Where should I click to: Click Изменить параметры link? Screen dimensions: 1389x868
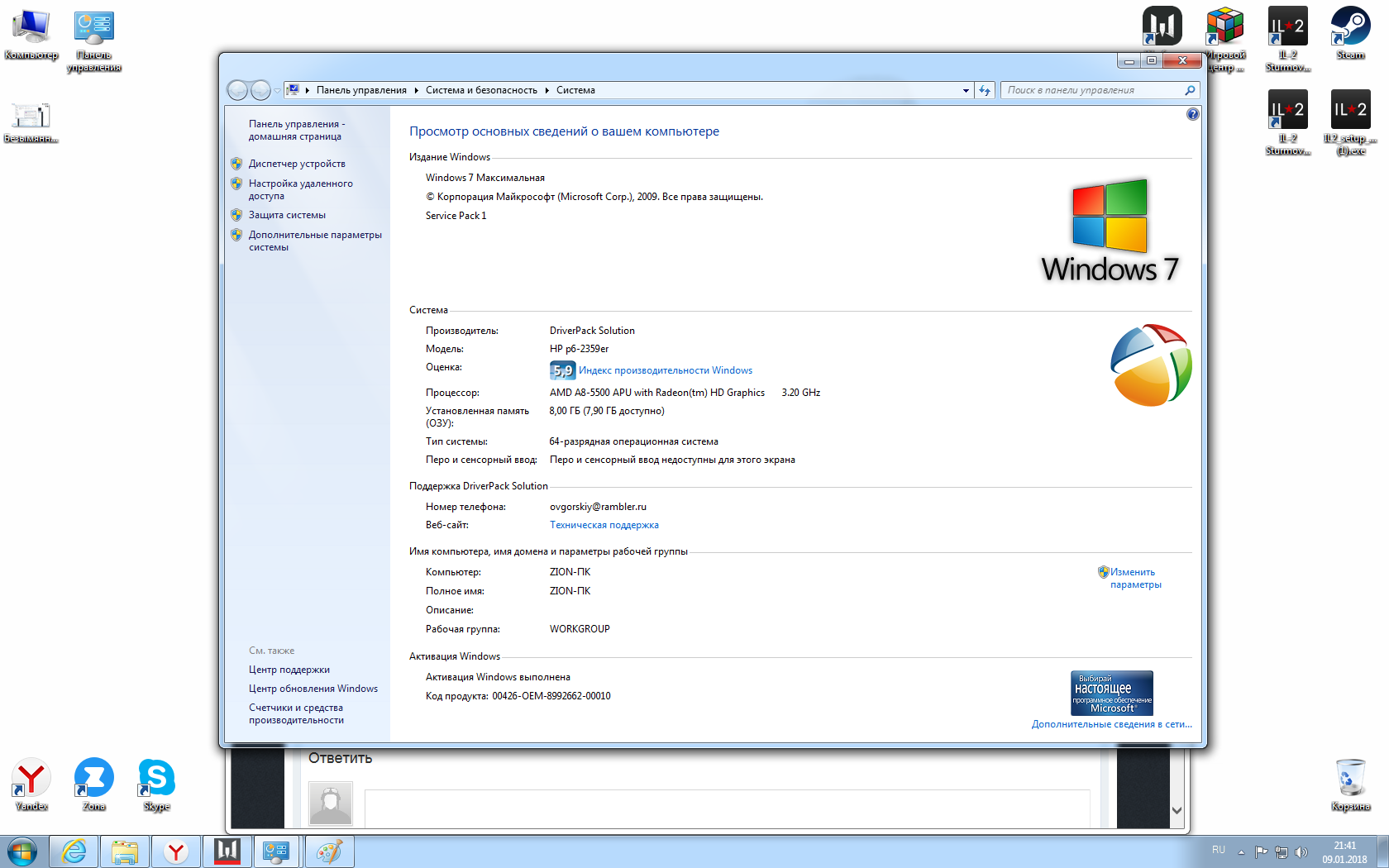click(1135, 578)
